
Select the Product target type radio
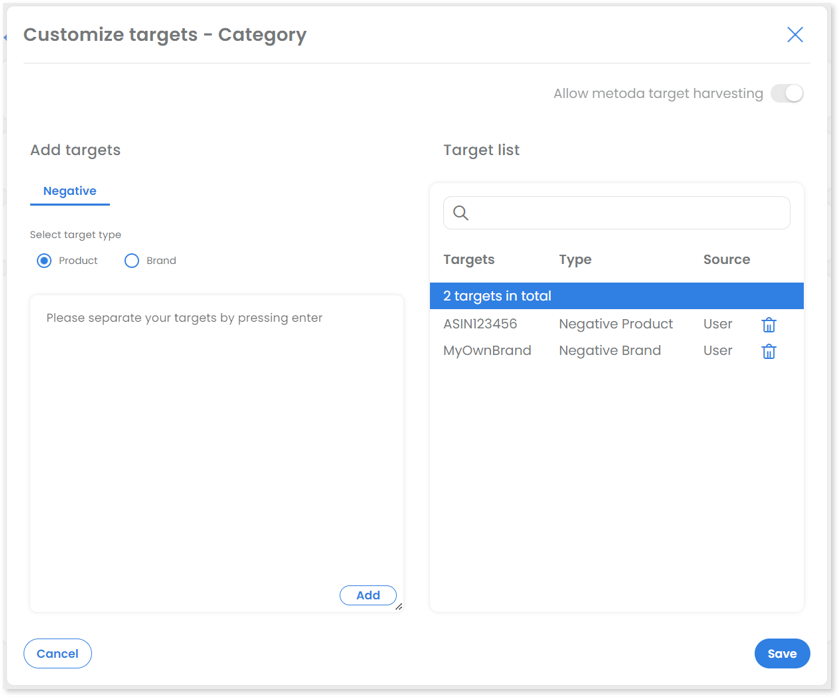(44, 261)
